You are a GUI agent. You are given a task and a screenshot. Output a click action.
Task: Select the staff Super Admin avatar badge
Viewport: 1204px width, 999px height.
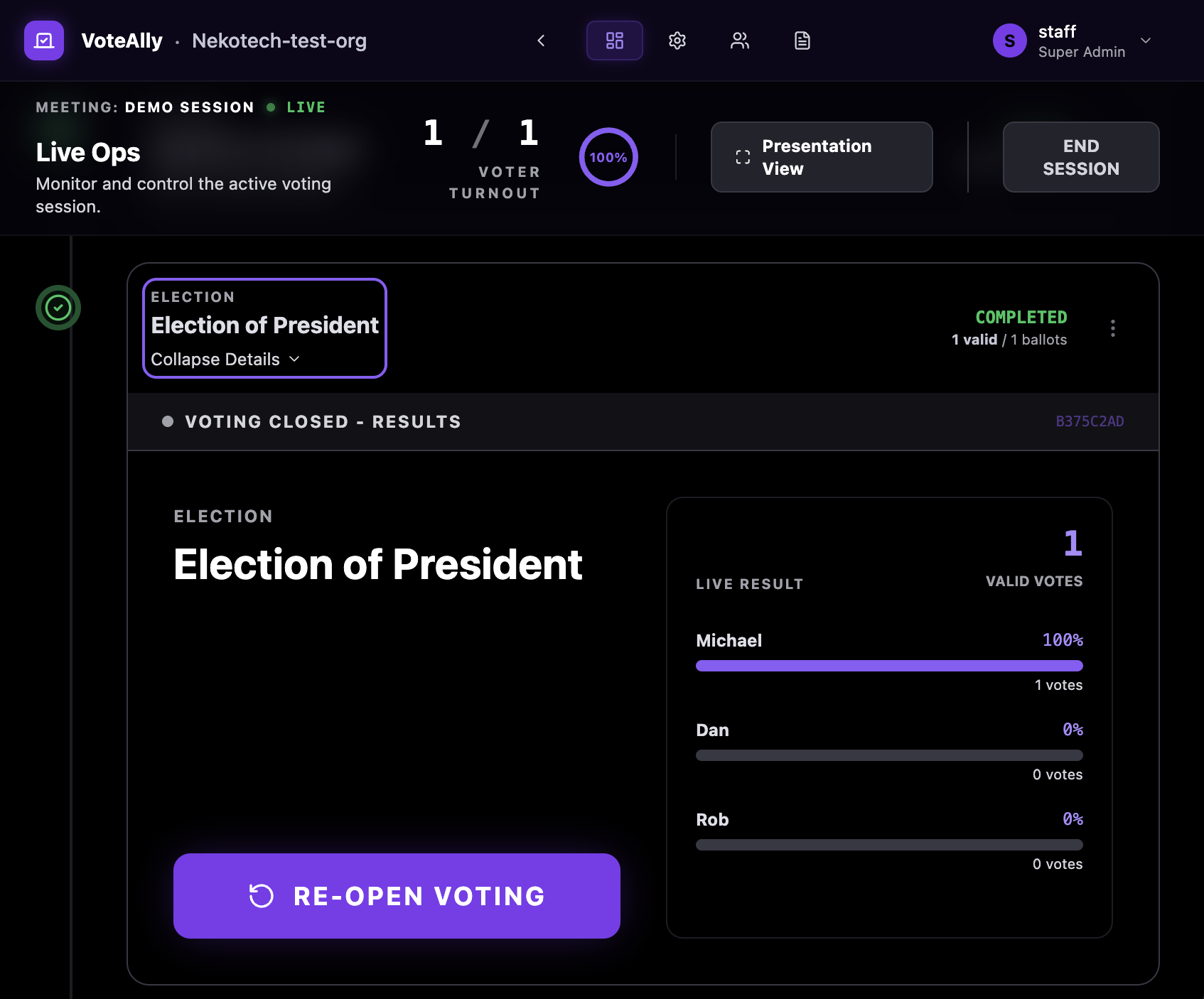pyautogui.click(x=1009, y=40)
